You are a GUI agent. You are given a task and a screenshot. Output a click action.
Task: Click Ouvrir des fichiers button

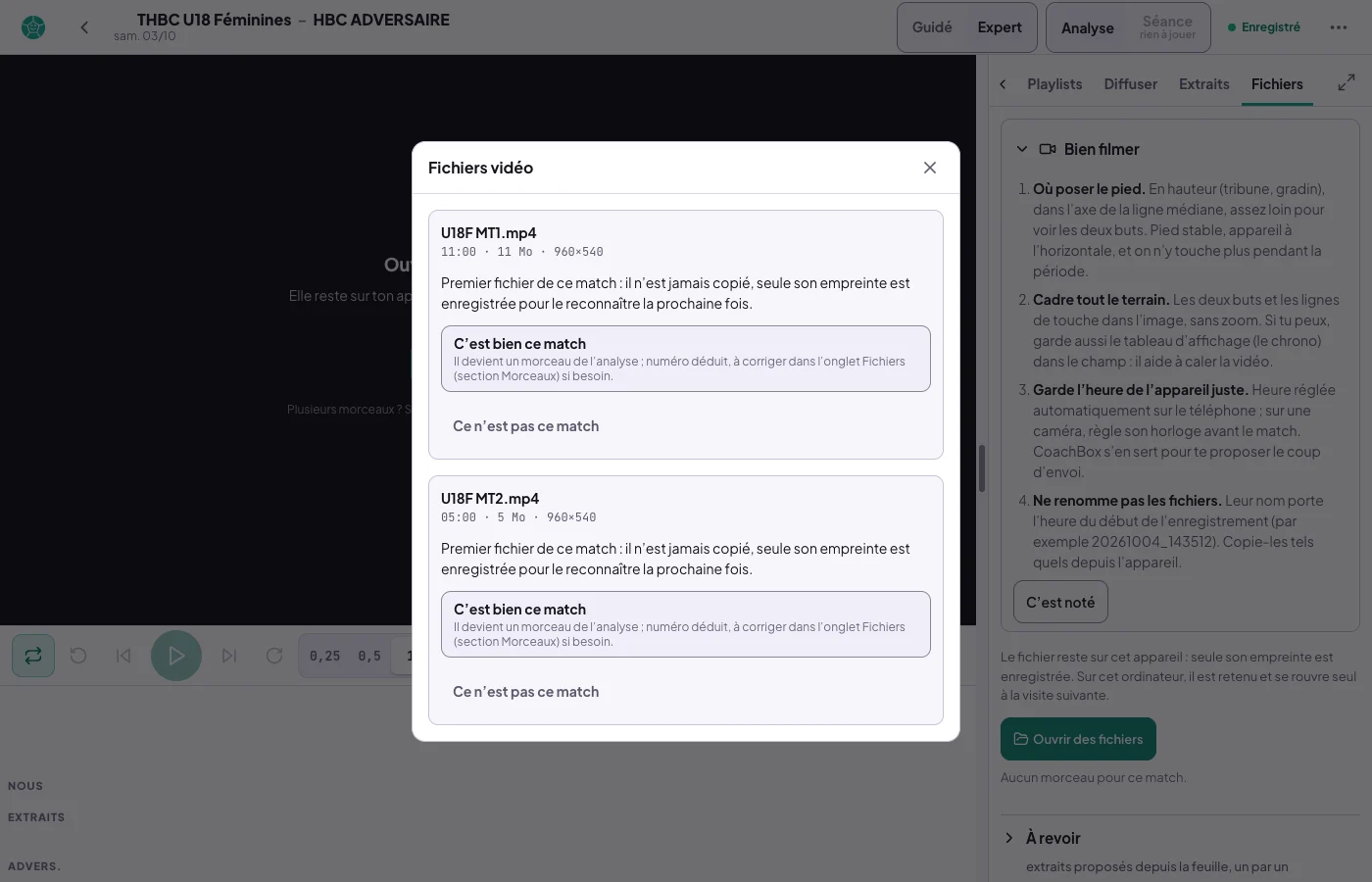click(x=1078, y=739)
